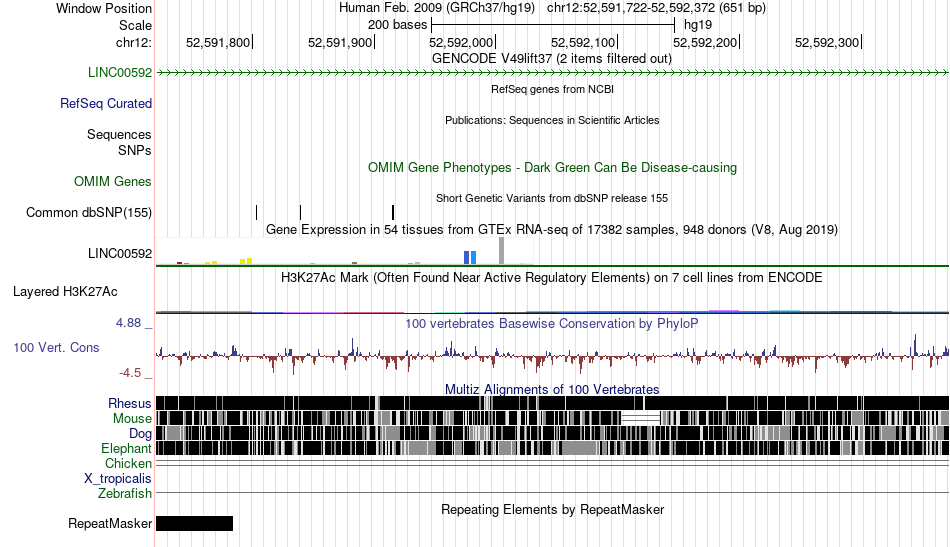Click the Scale row label
Viewport: 950px width, 547px height.
(135, 26)
